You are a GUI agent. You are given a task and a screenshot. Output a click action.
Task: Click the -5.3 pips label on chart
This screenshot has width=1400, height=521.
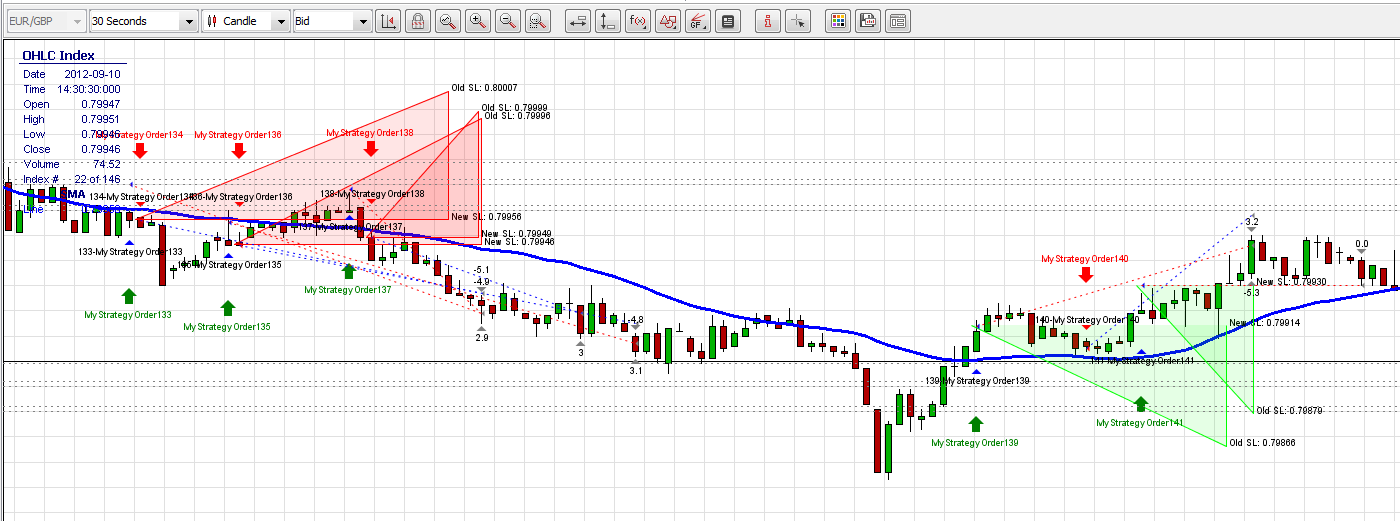(x=1251, y=293)
